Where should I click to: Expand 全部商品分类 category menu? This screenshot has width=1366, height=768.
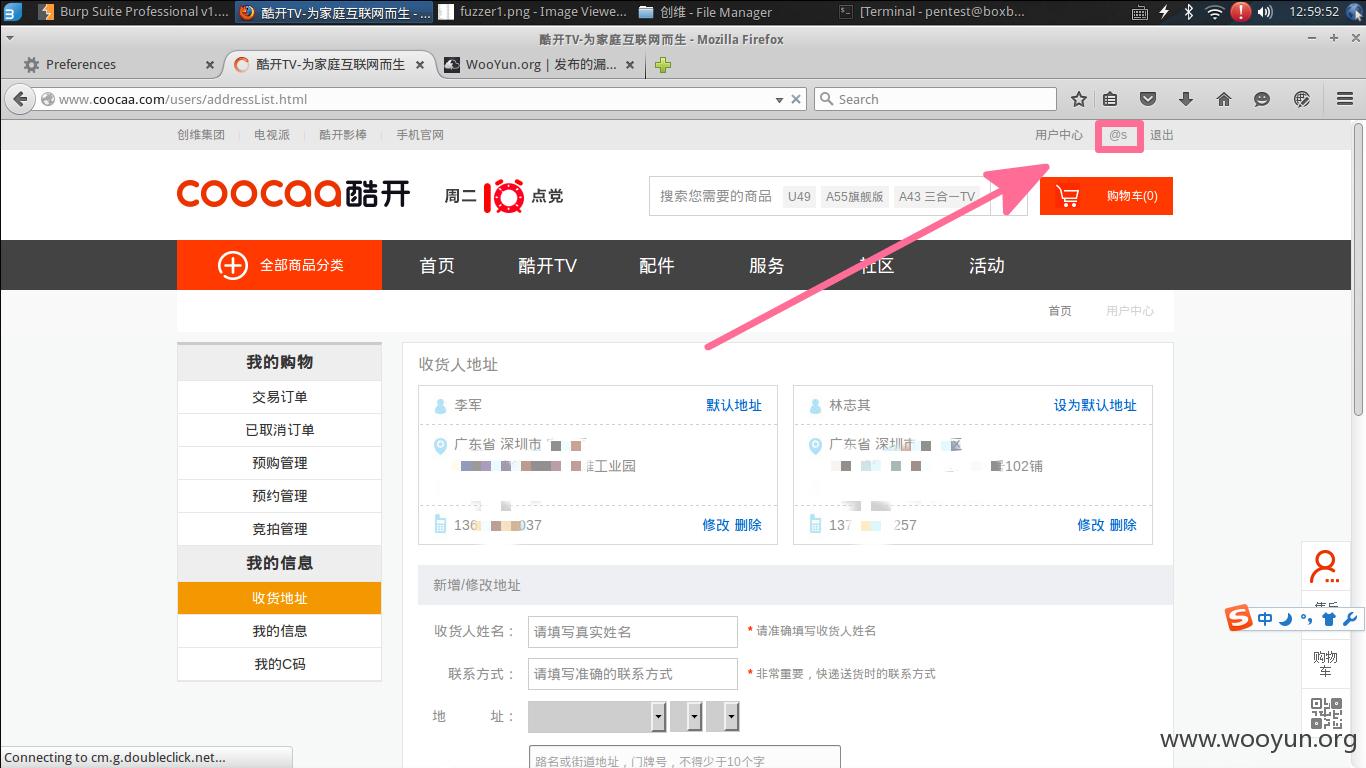[280, 265]
